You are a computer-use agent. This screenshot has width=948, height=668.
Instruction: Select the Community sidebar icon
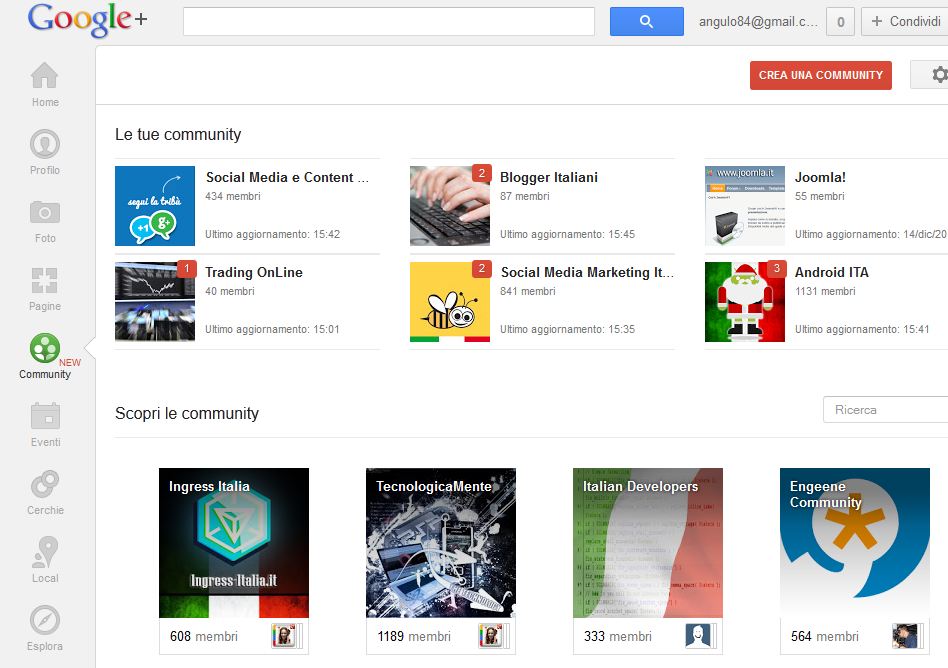click(x=45, y=348)
